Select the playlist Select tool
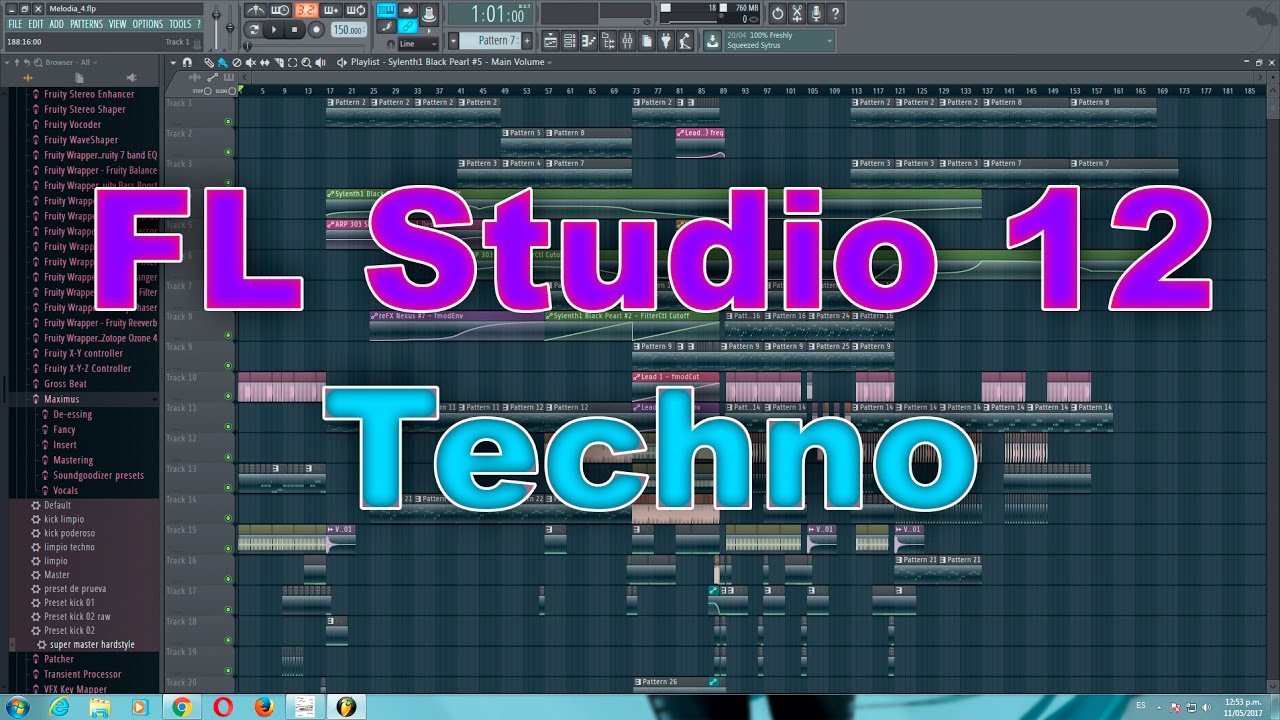The width and height of the screenshot is (1280, 720). [292, 63]
